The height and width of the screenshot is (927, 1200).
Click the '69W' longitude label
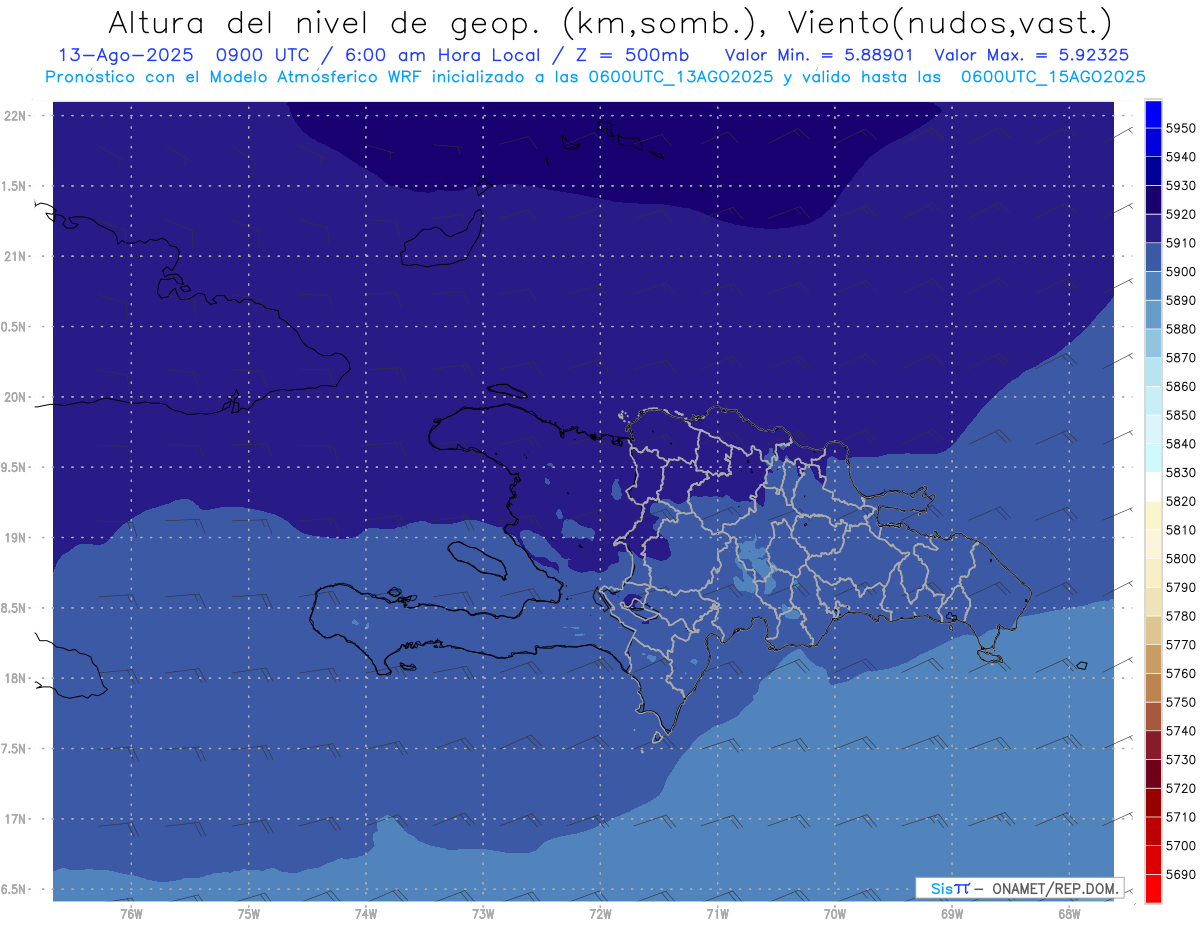click(951, 913)
